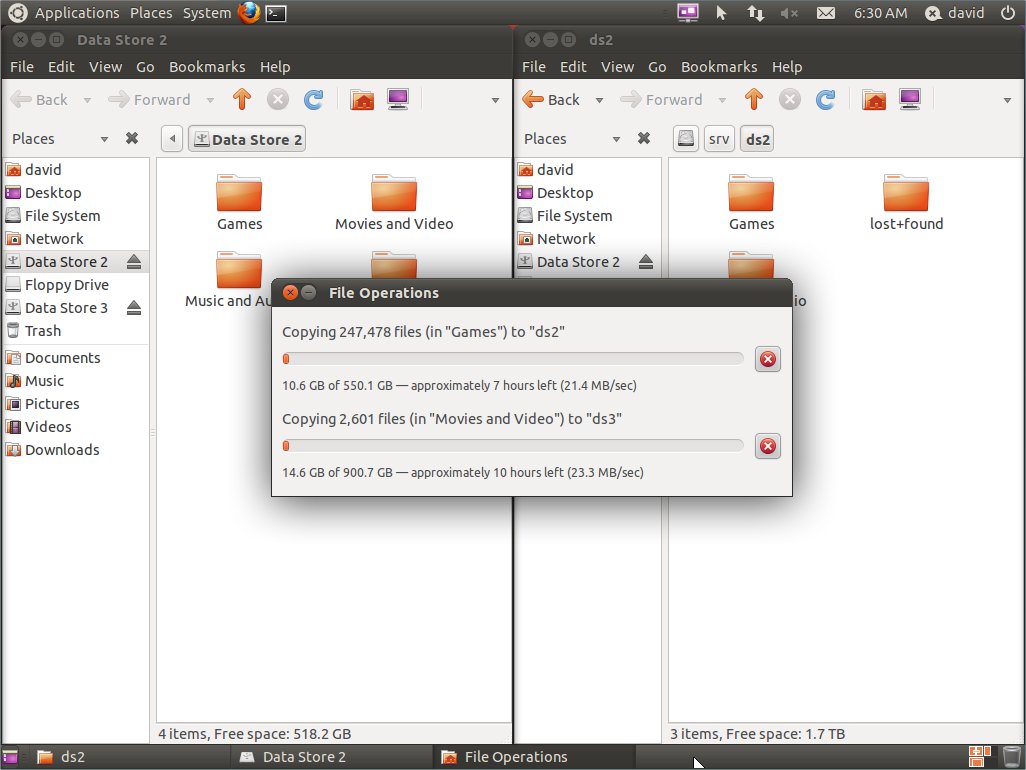Open the Trash icon in bottom panel
Viewport: 1026px width, 770px height.
click(x=1012, y=756)
